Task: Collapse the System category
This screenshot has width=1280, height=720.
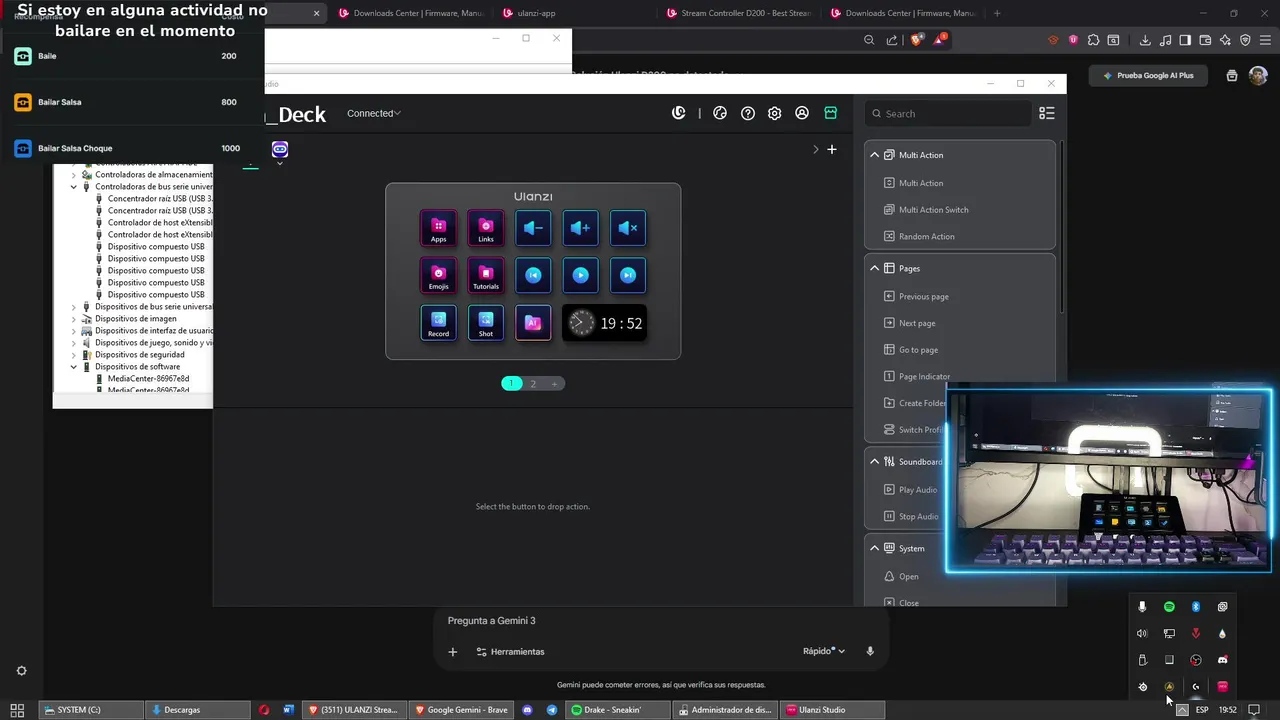Action: (874, 548)
